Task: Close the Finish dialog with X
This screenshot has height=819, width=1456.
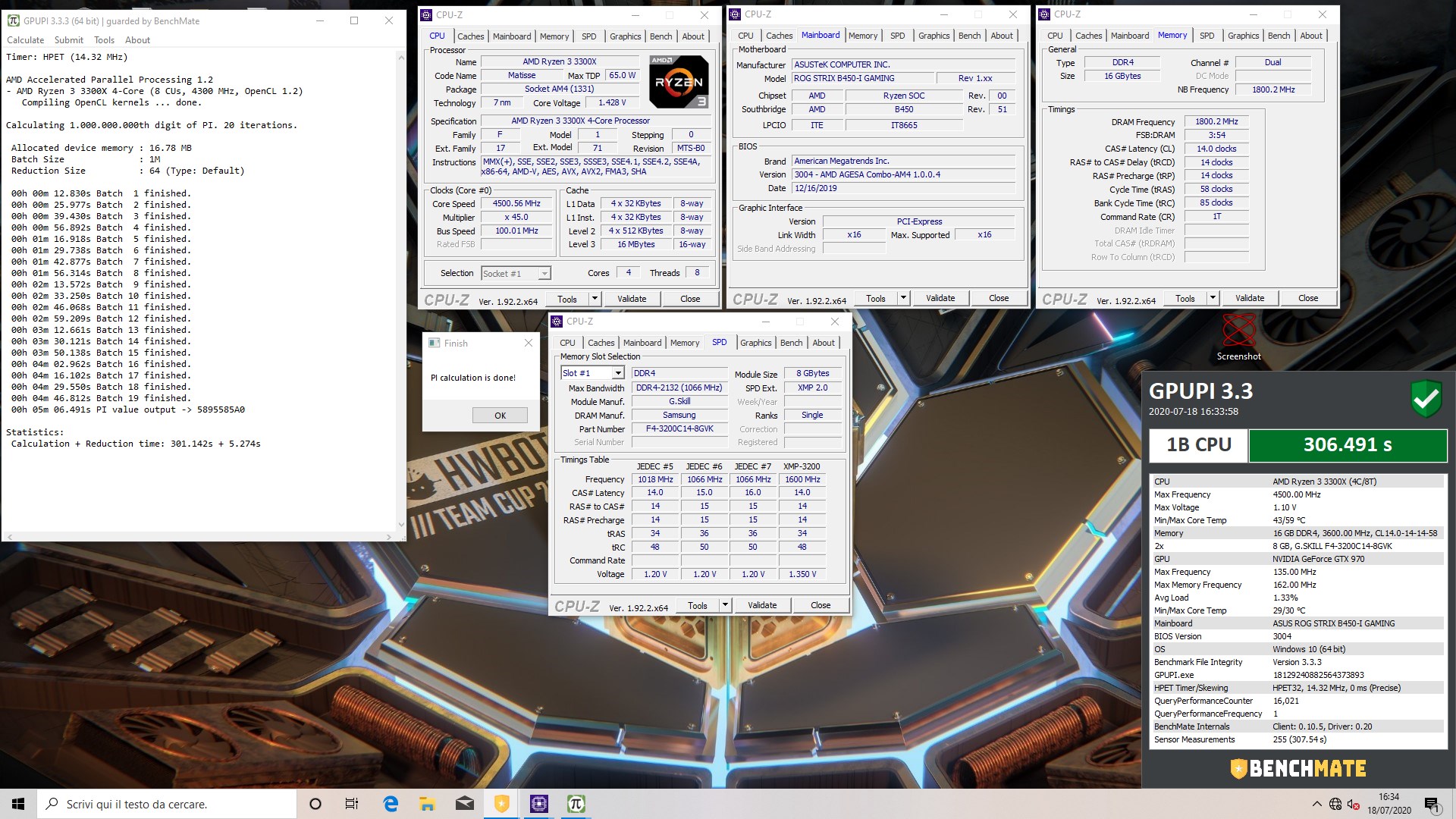Action: [x=529, y=343]
